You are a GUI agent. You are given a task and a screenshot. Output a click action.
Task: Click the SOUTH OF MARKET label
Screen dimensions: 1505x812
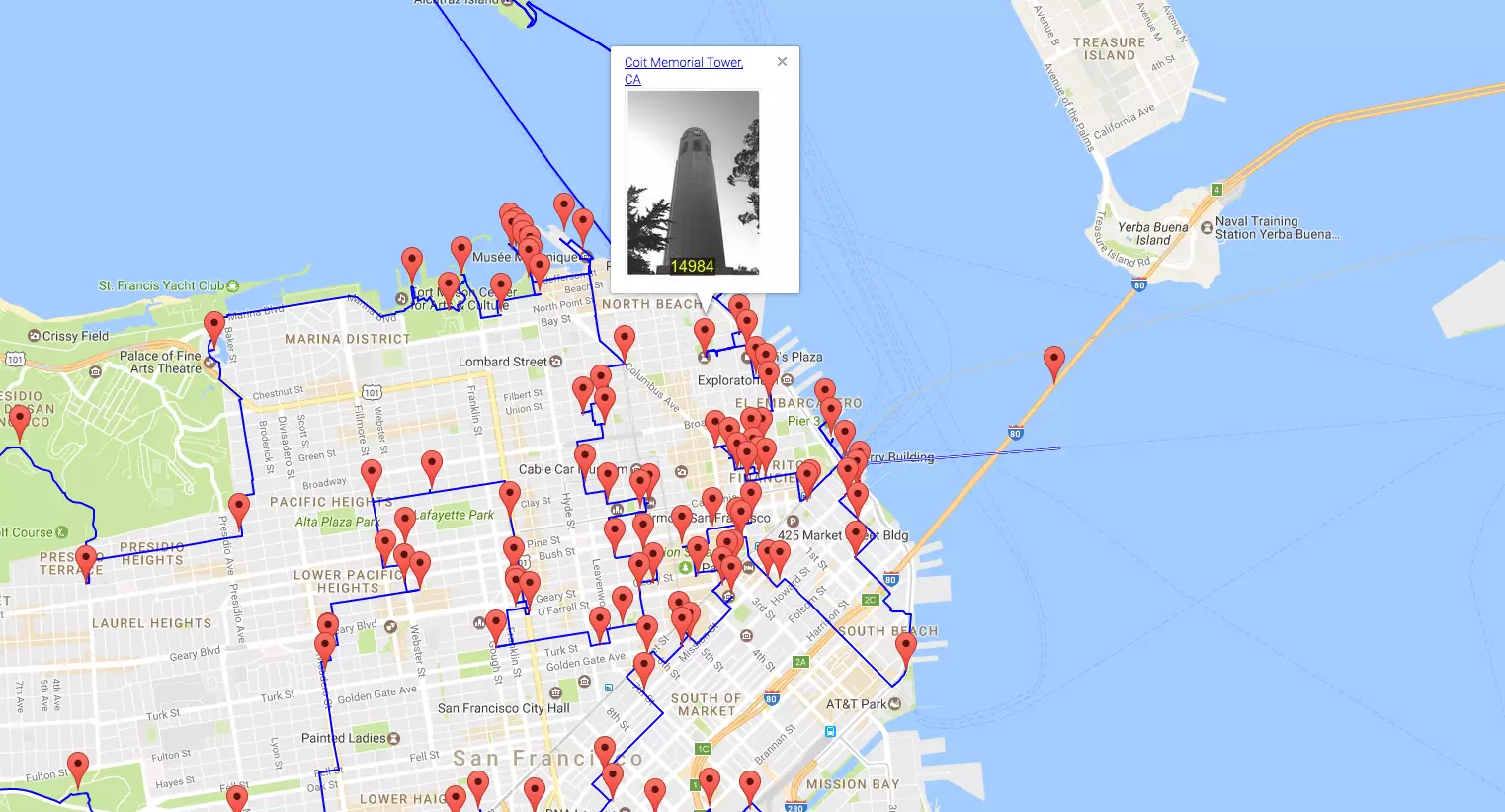click(x=707, y=704)
